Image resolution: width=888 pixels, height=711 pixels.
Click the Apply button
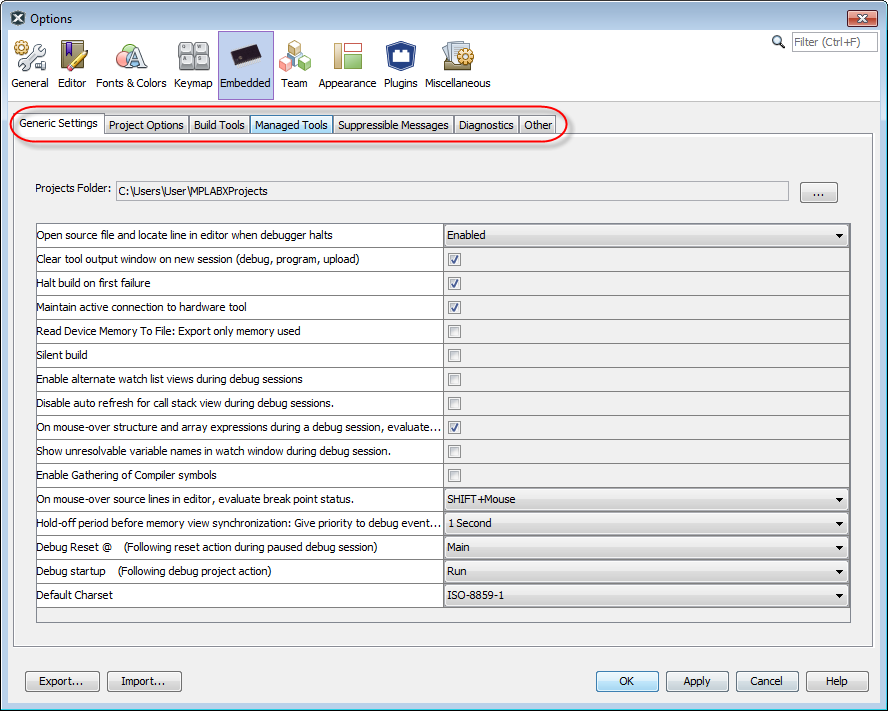pyautogui.click(x=697, y=681)
